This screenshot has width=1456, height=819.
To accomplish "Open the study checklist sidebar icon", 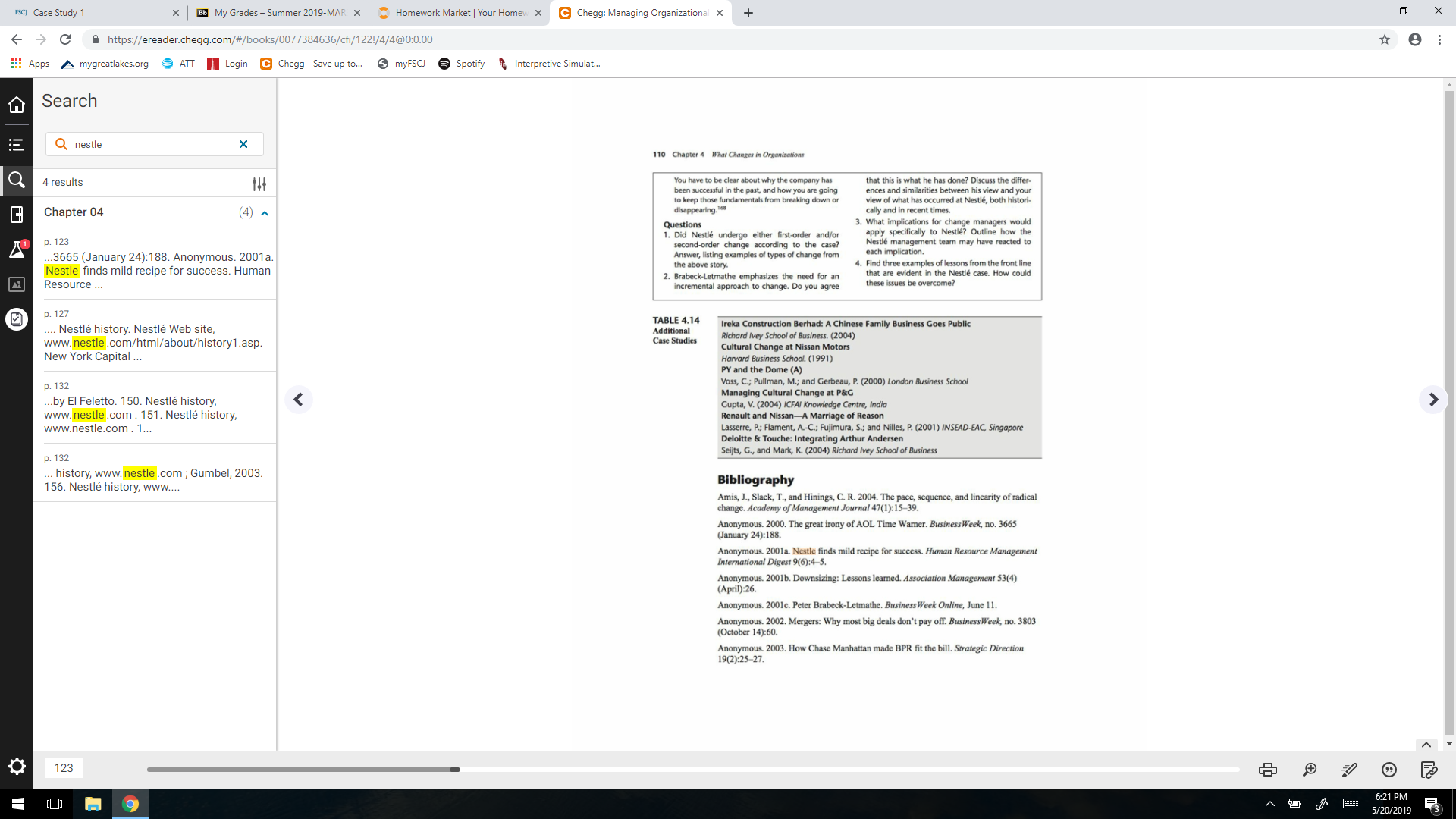I will (x=17, y=319).
